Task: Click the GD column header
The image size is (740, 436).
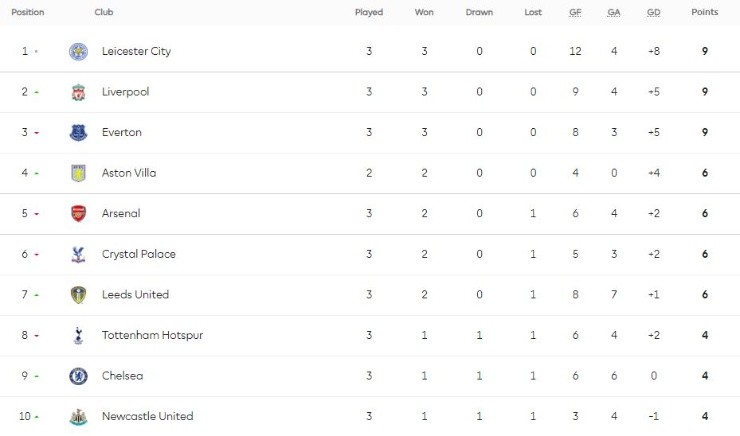Action: coord(653,12)
